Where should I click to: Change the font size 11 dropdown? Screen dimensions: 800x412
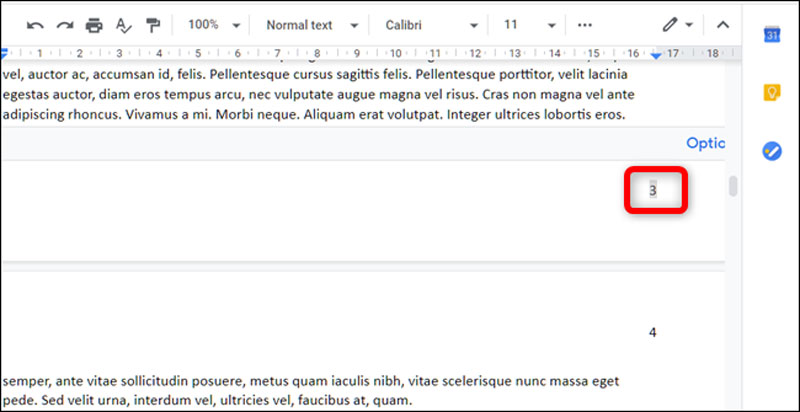click(x=529, y=25)
